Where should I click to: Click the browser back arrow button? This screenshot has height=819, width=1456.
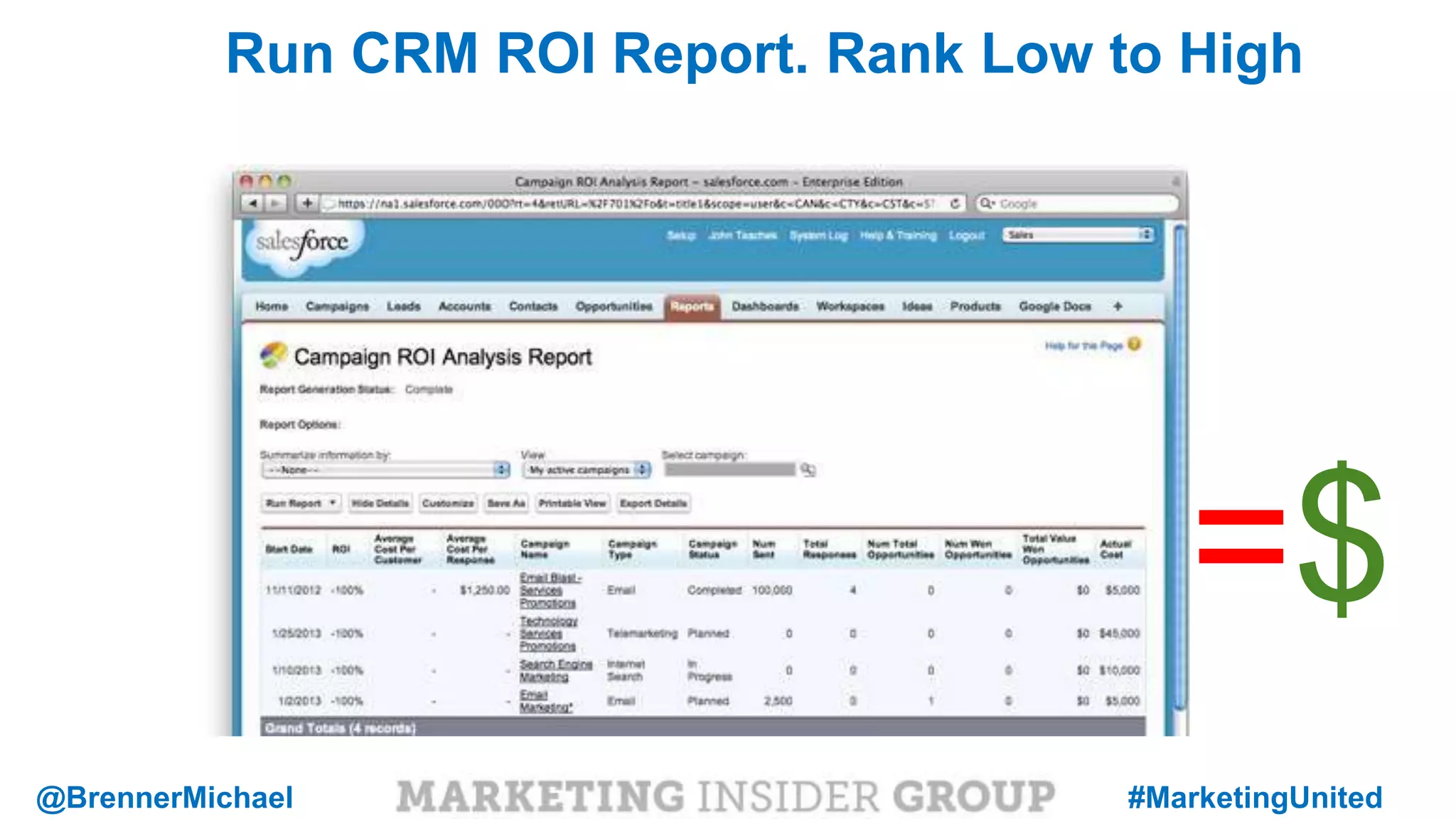click(x=252, y=203)
